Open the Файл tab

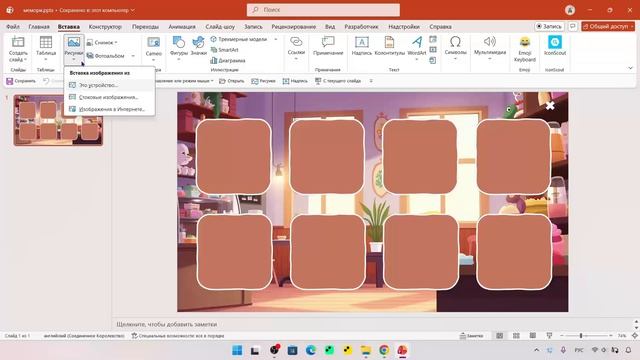(x=13, y=27)
